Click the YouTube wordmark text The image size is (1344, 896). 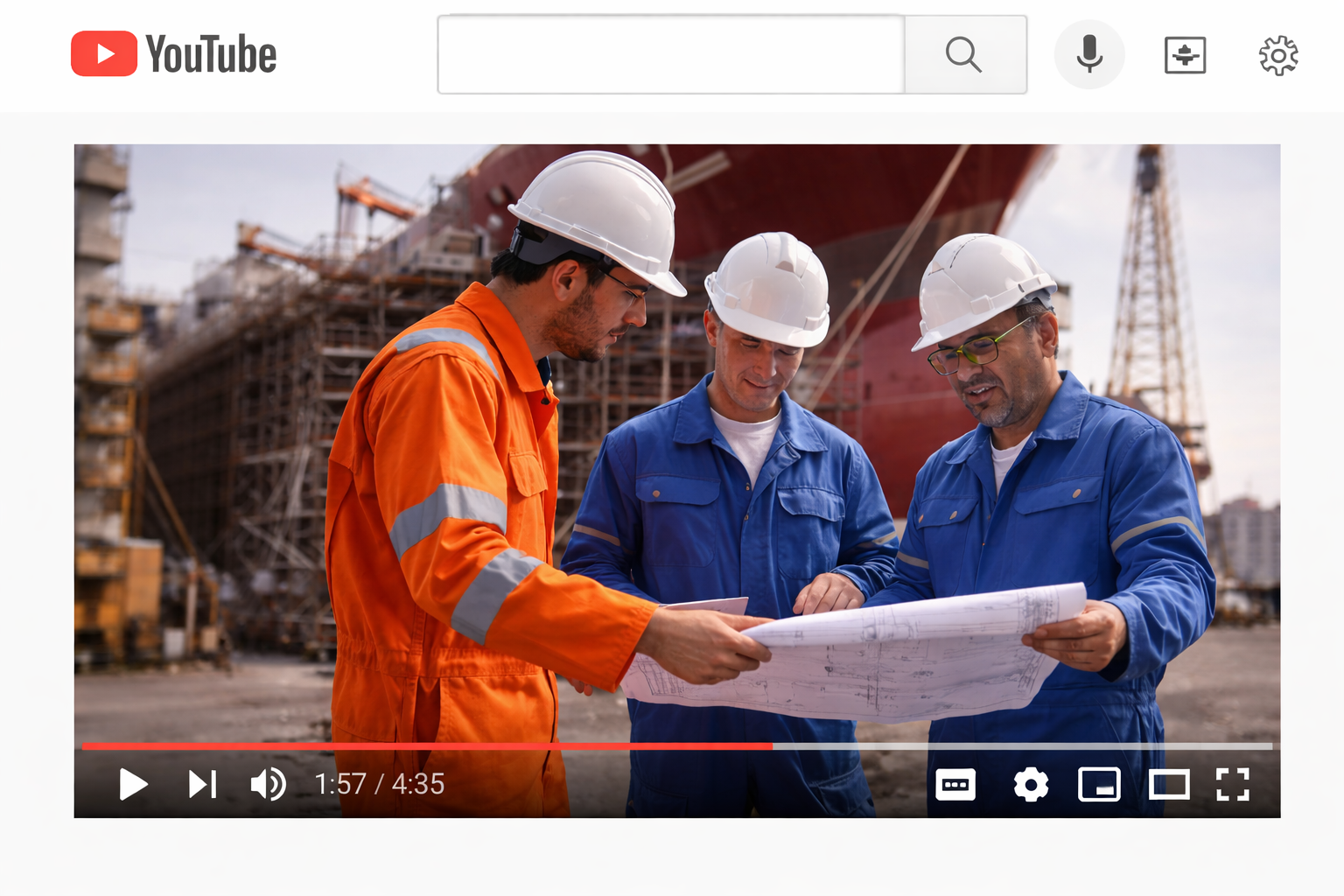tap(211, 55)
